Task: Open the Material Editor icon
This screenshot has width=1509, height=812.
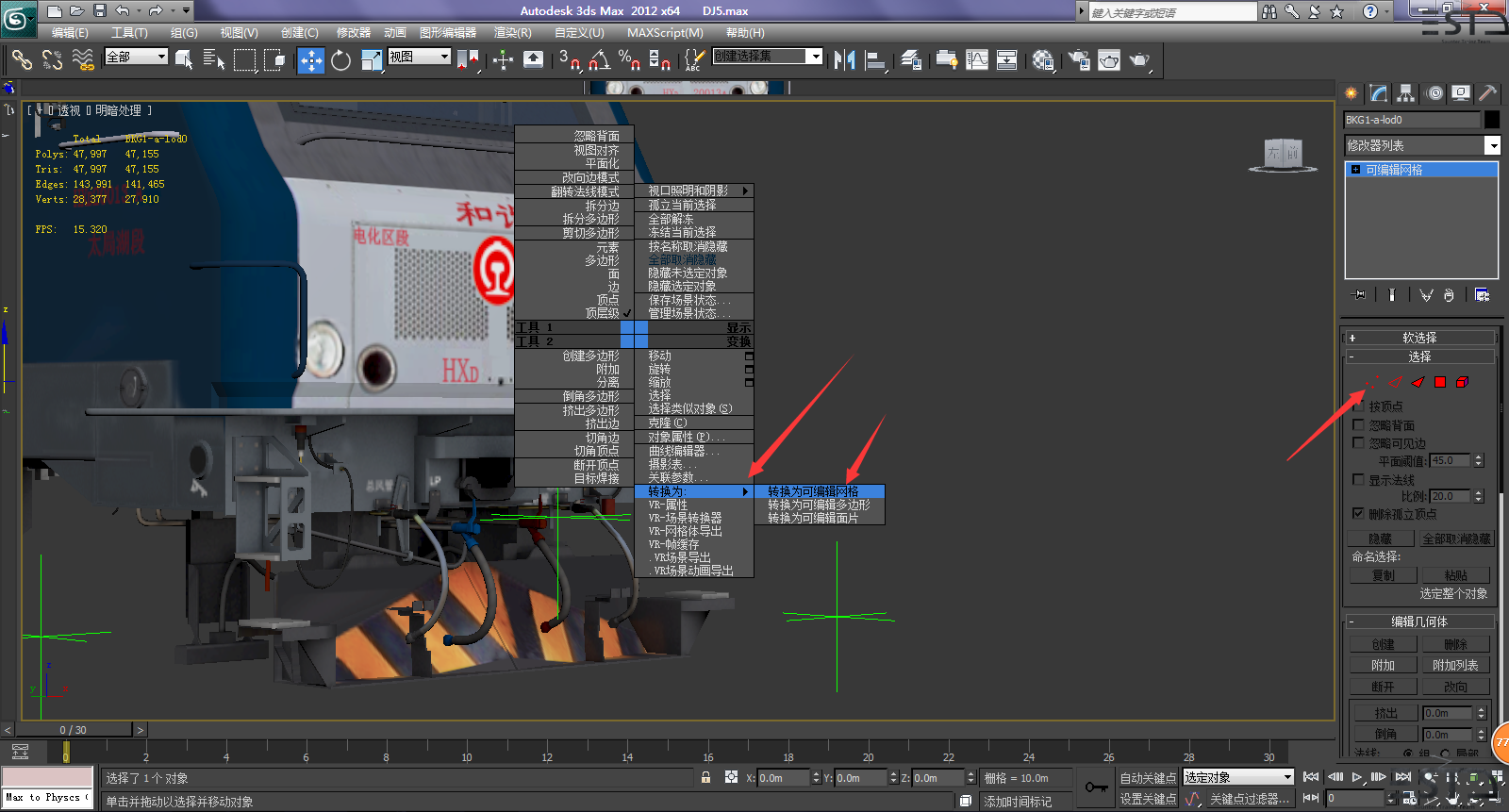Action: pos(1043,60)
